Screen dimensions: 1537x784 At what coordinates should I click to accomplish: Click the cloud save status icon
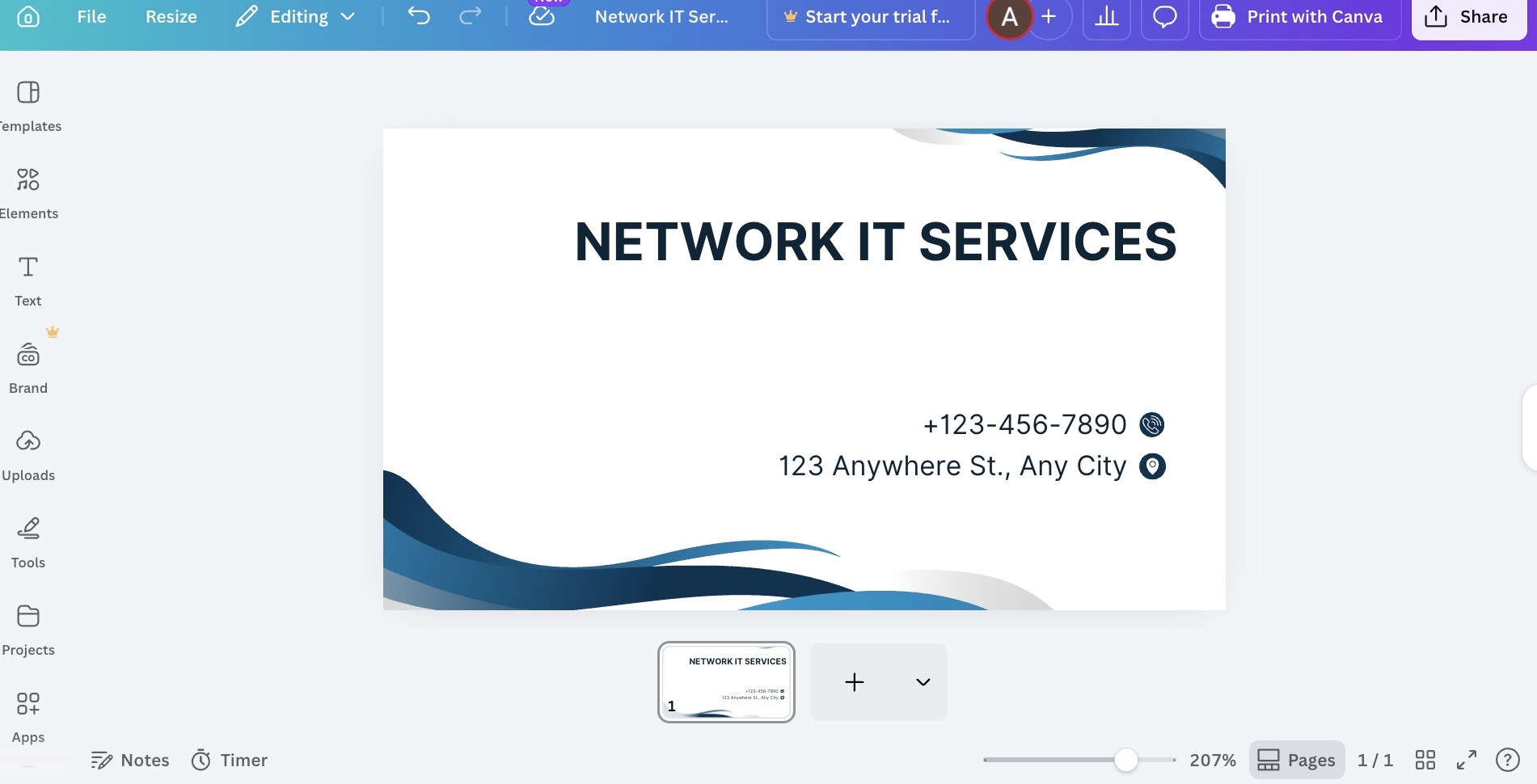[x=542, y=16]
